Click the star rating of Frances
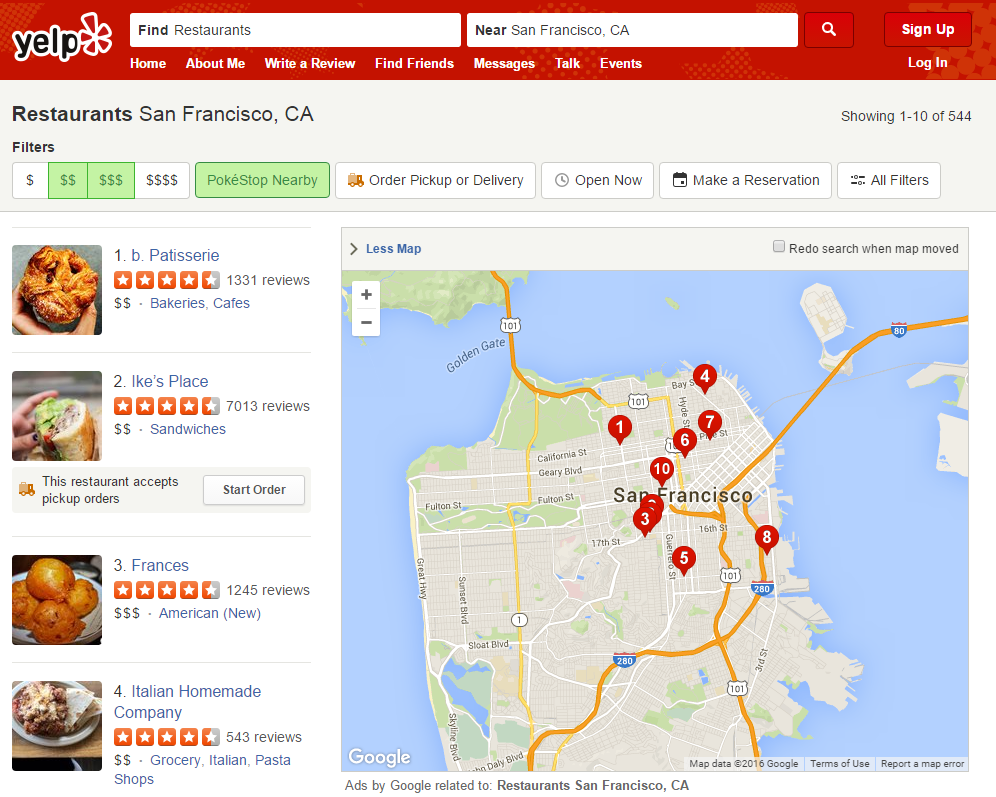The width and height of the screenshot is (996, 797). pos(167,590)
